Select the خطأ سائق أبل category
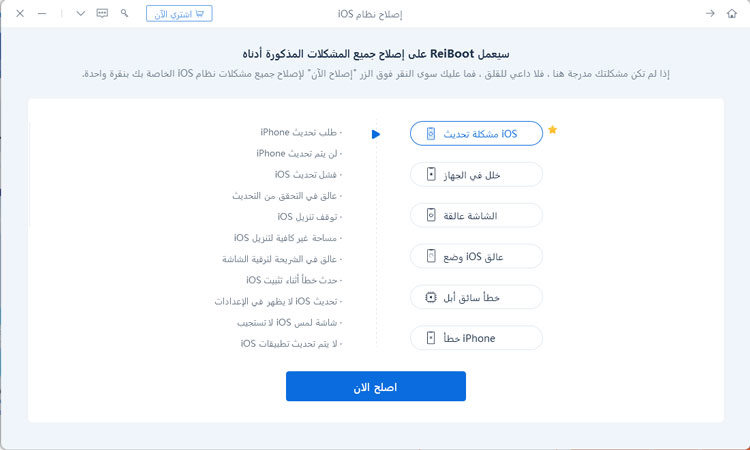The height and width of the screenshot is (450, 750). pos(476,298)
